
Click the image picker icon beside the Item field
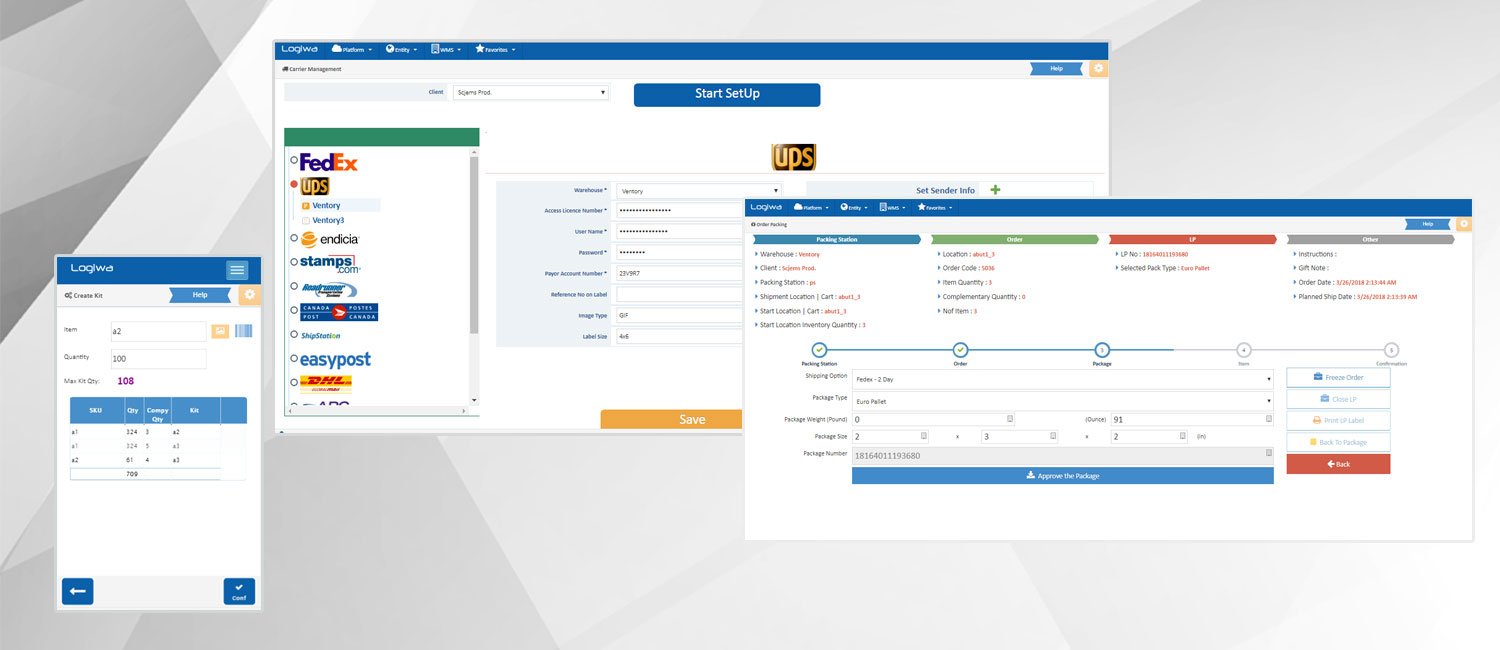[x=220, y=331]
